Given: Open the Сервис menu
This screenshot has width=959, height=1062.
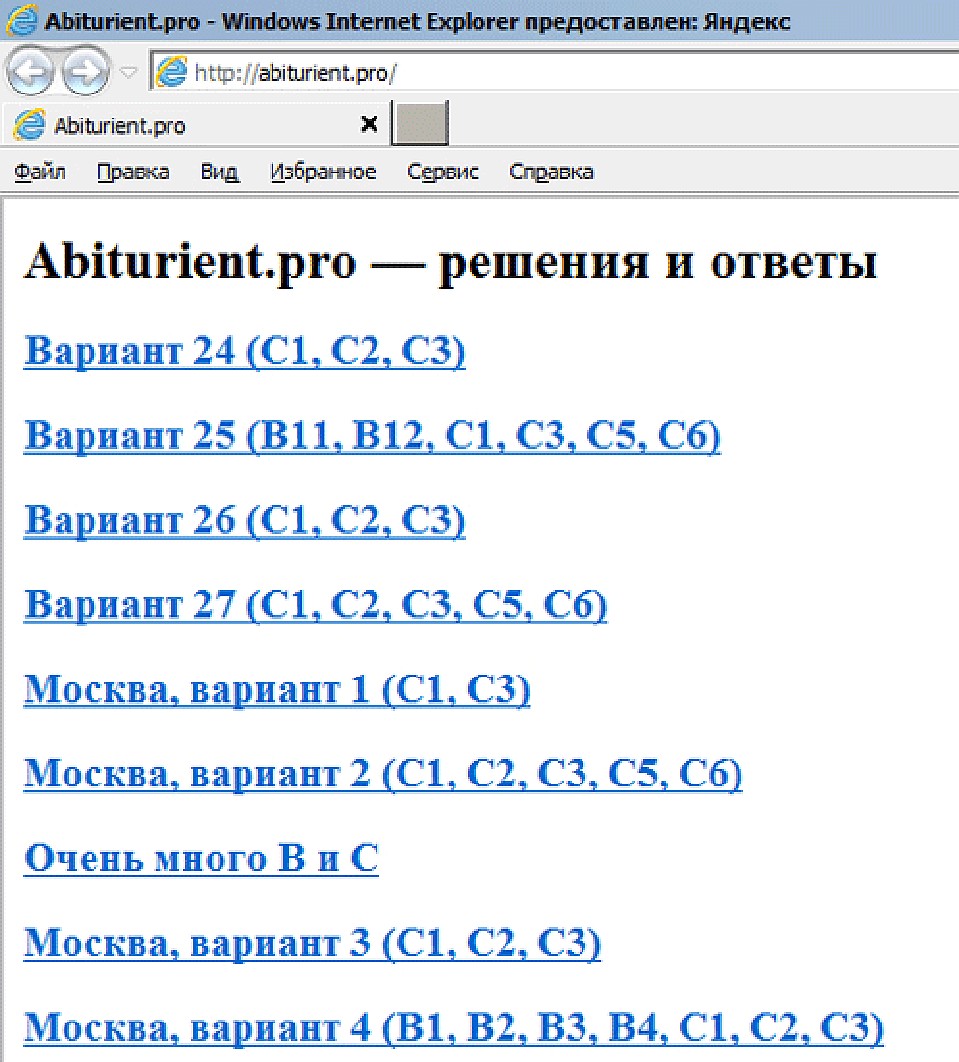Looking at the screenshot, I should click(442, 172).
